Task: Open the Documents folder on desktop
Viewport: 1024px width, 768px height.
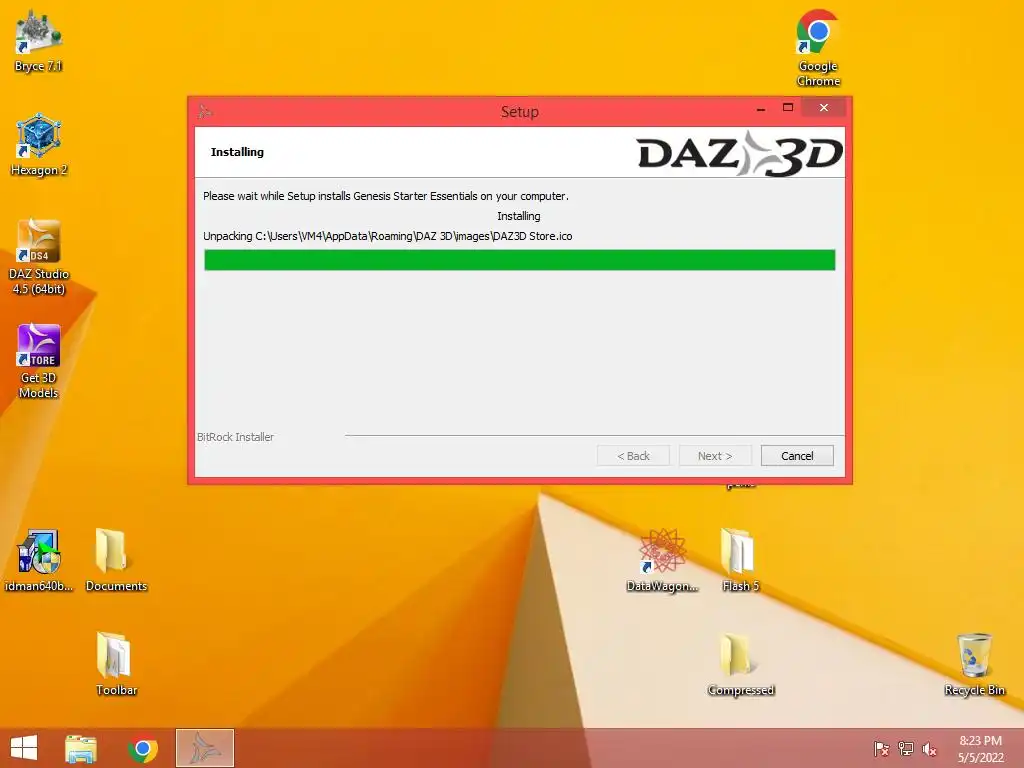Action: (x=116, y=560)
